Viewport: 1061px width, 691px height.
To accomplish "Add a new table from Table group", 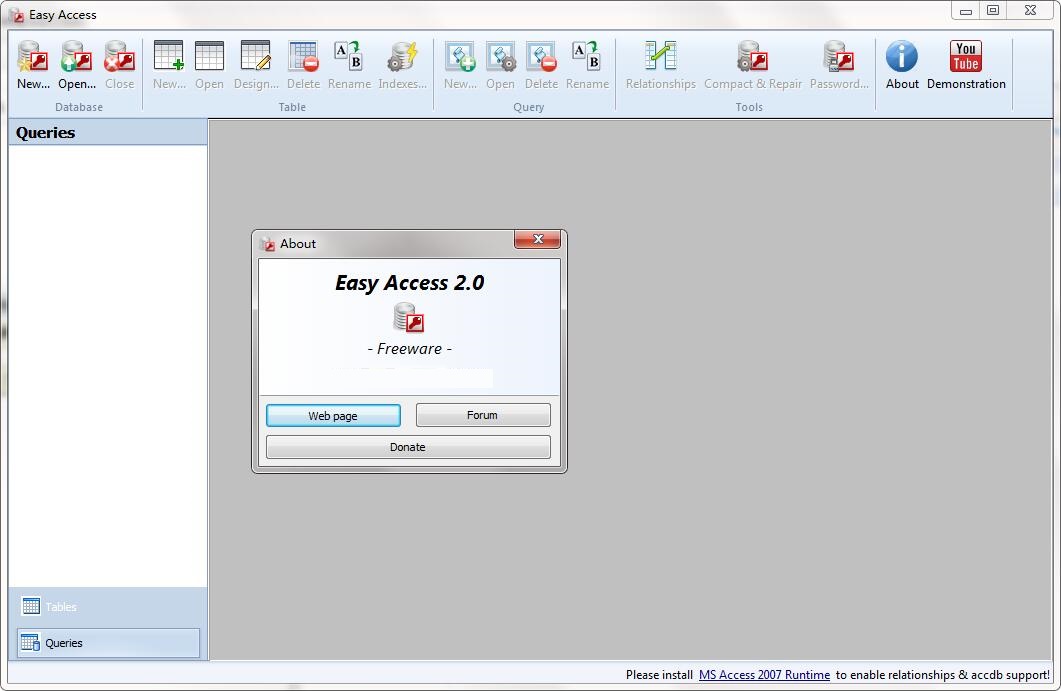I will point(169,65).
